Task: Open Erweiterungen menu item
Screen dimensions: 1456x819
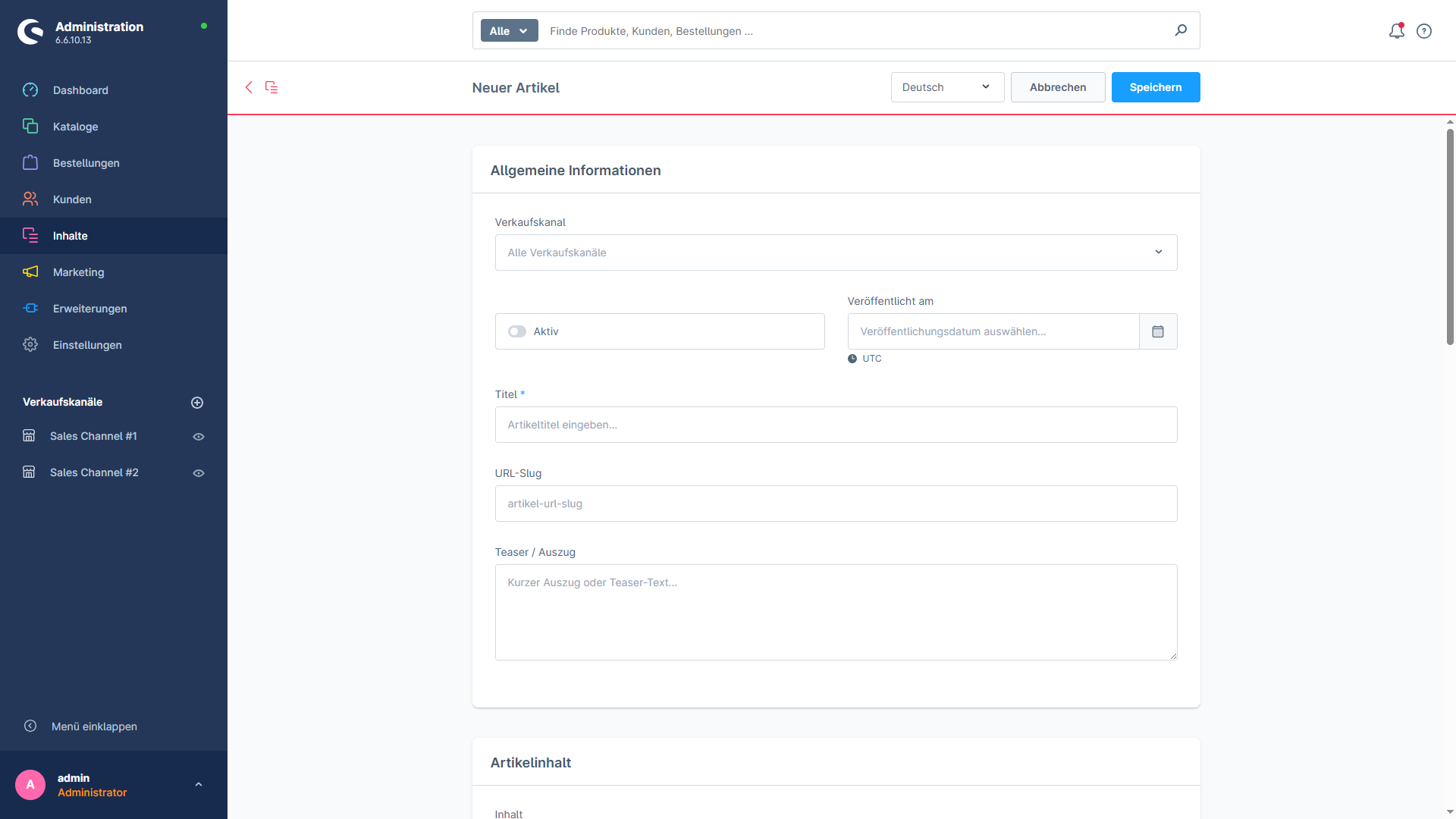Action: pyautogui.click(x=114, y=309)
